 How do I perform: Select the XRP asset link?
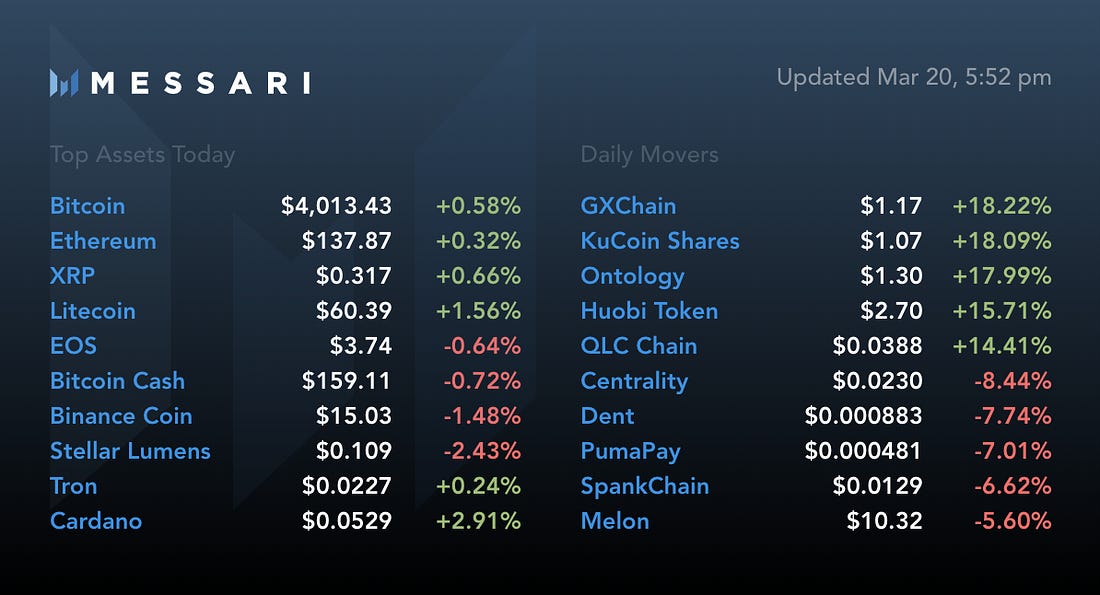tap(72, 276)
